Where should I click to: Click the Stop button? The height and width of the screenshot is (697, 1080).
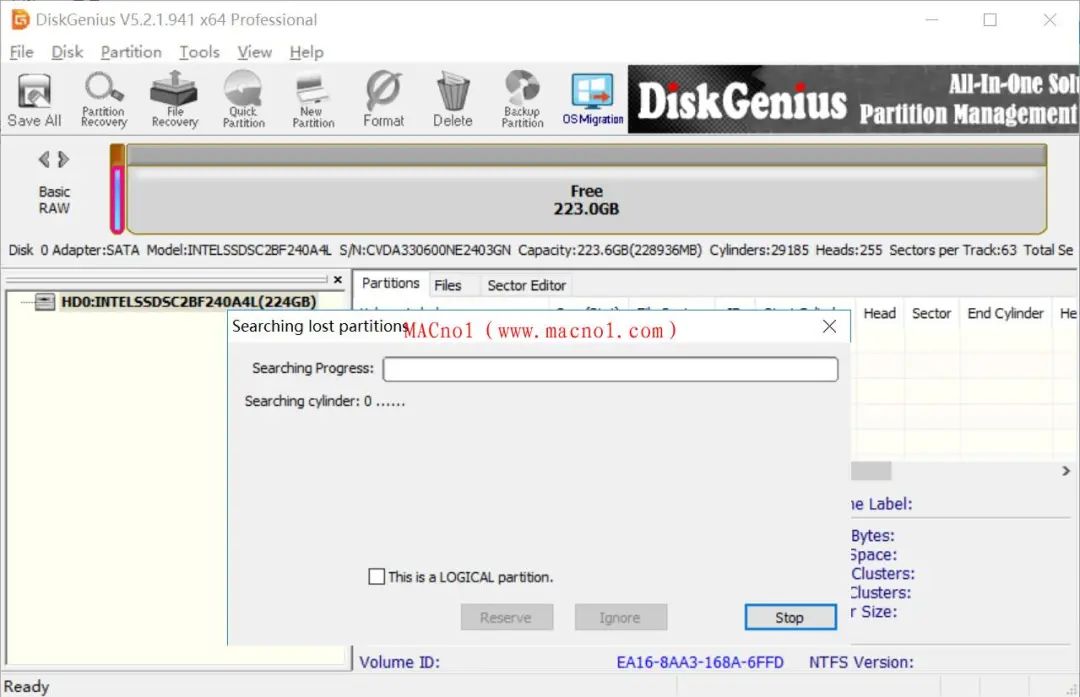coord(790,617)
